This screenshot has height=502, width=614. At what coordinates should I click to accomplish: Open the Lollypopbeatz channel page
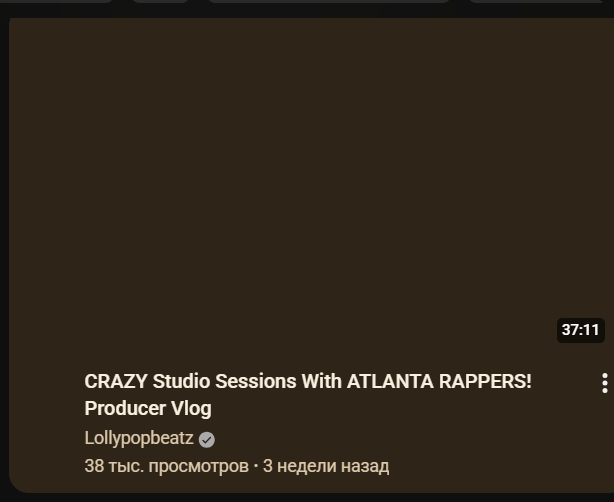pyautogui.click(x=139, y=438)
